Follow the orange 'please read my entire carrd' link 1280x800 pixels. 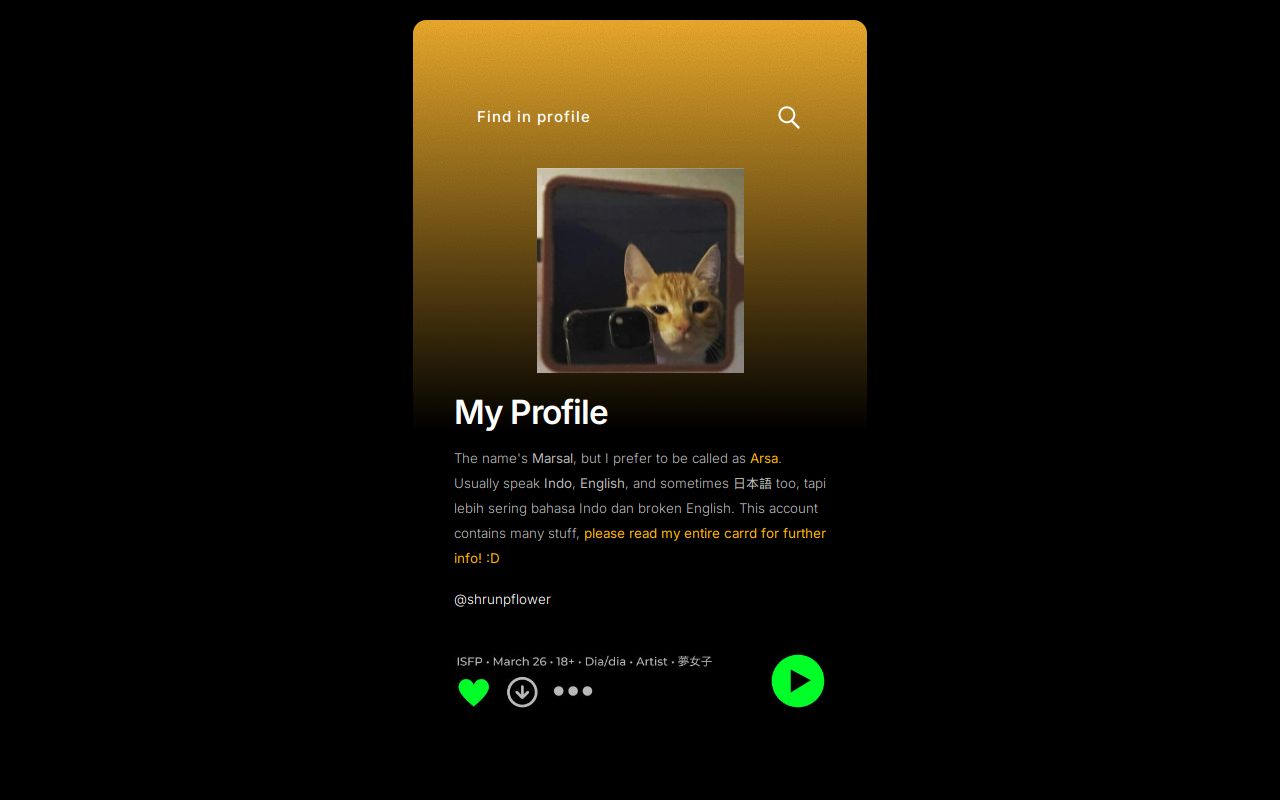(x=640, y=545)
